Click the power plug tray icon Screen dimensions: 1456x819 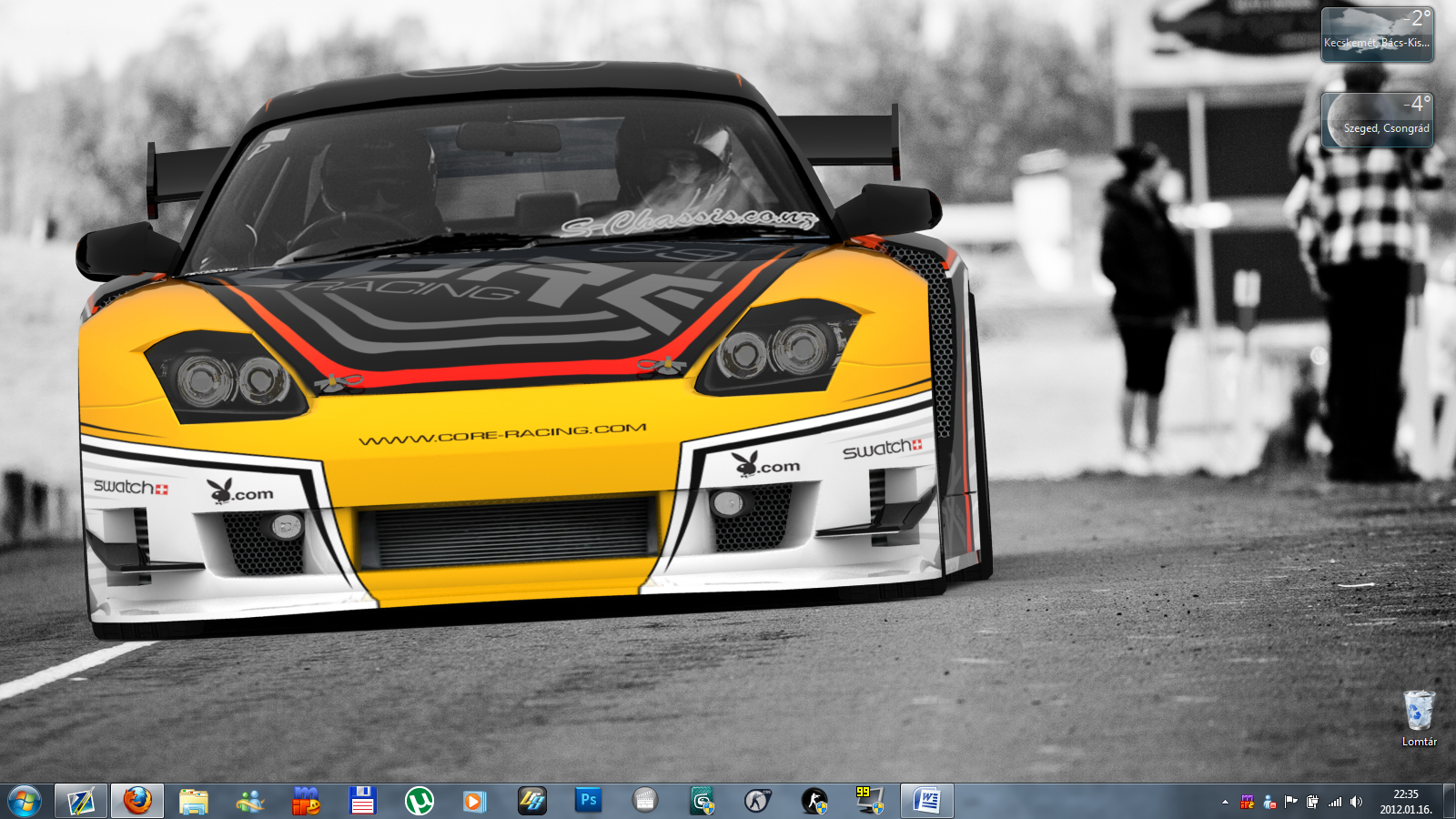point(1312,802)
